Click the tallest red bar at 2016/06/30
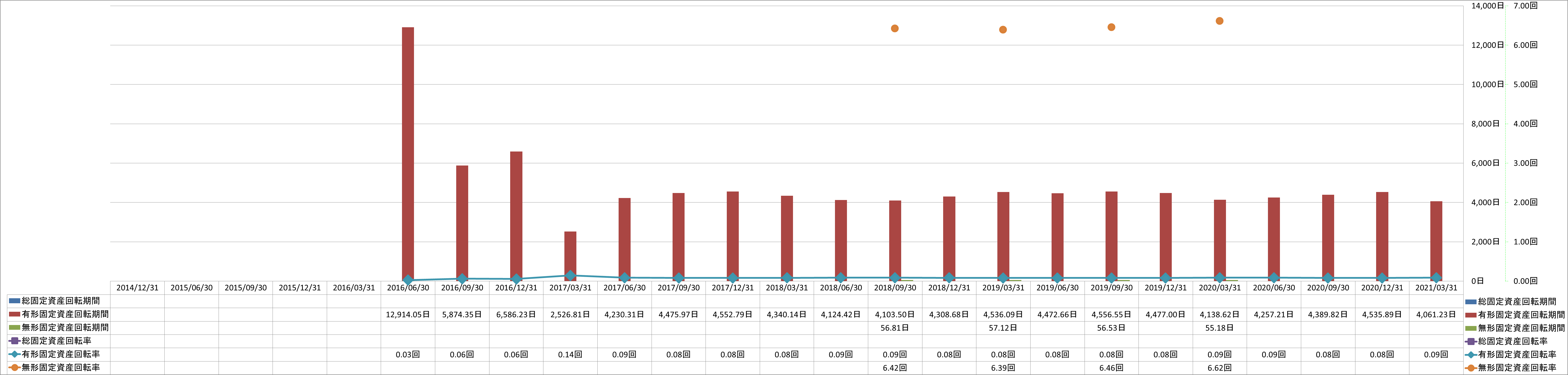The width and height of the screenshot is (1568, 375). pos(408,154)
